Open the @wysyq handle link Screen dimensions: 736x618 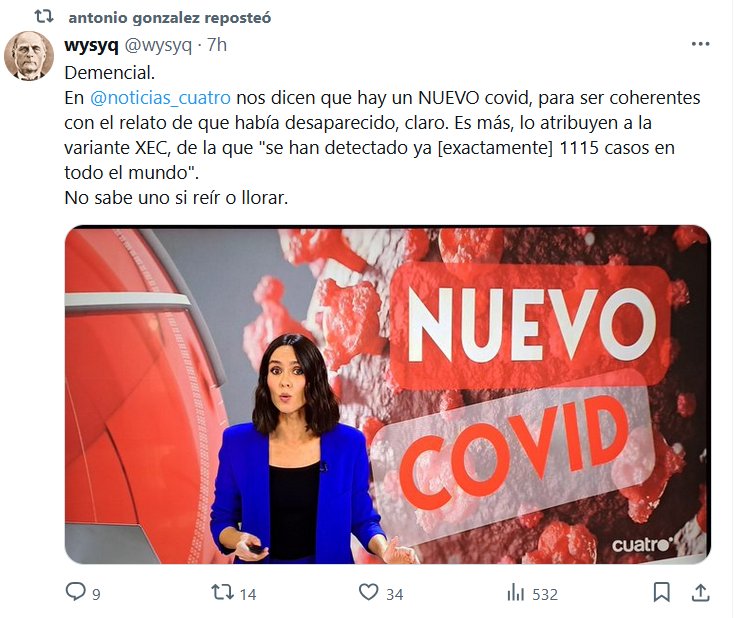point(158,46)
